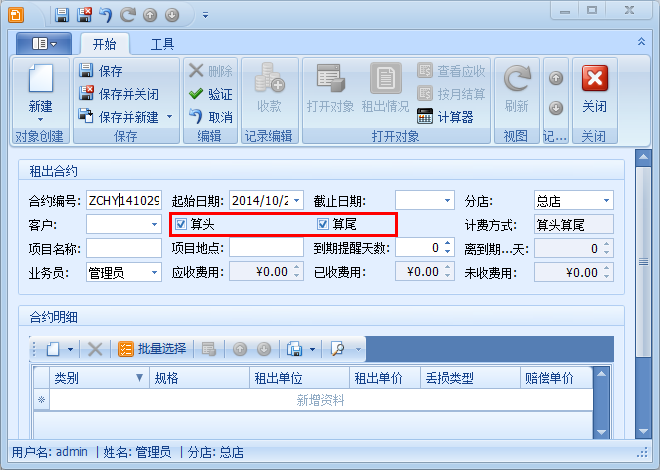
Task: Open the 截止日期 date dropdown
Action: [447, 201]
